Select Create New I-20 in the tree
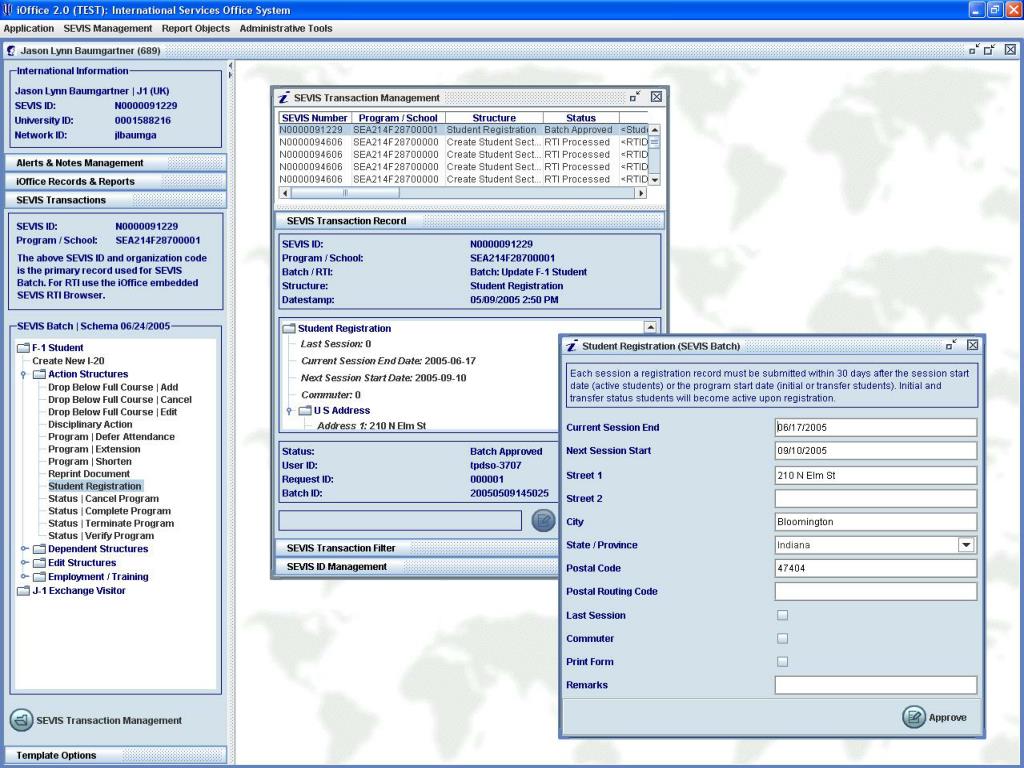Screen dimensions: 1024x768 click(69, 361)
